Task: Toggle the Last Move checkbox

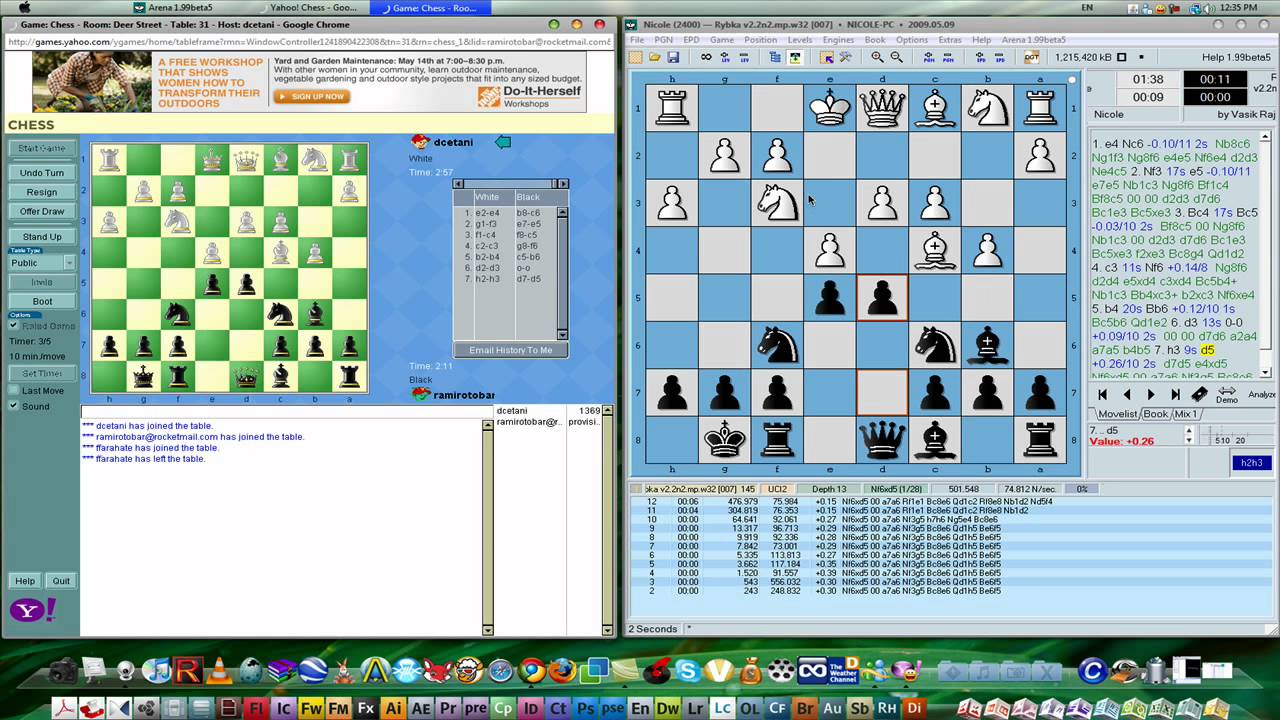Action: [13, 391]
